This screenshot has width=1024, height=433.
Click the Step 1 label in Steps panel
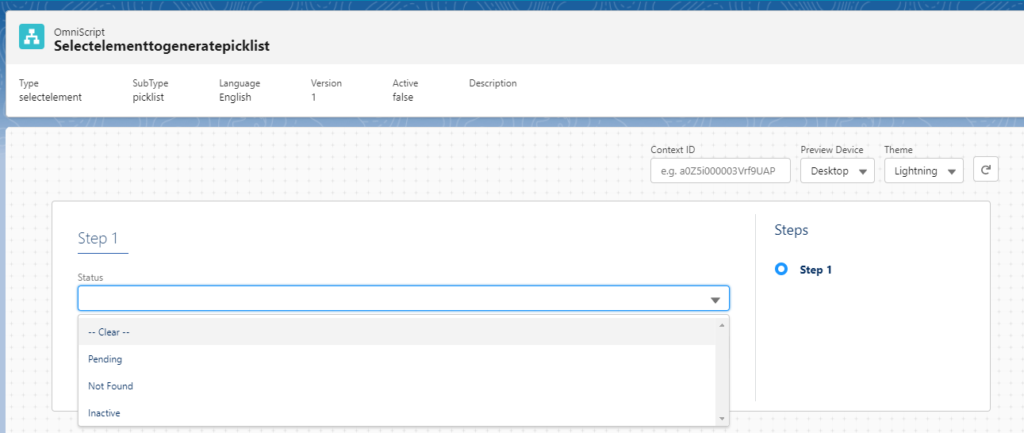click(816, 270)
